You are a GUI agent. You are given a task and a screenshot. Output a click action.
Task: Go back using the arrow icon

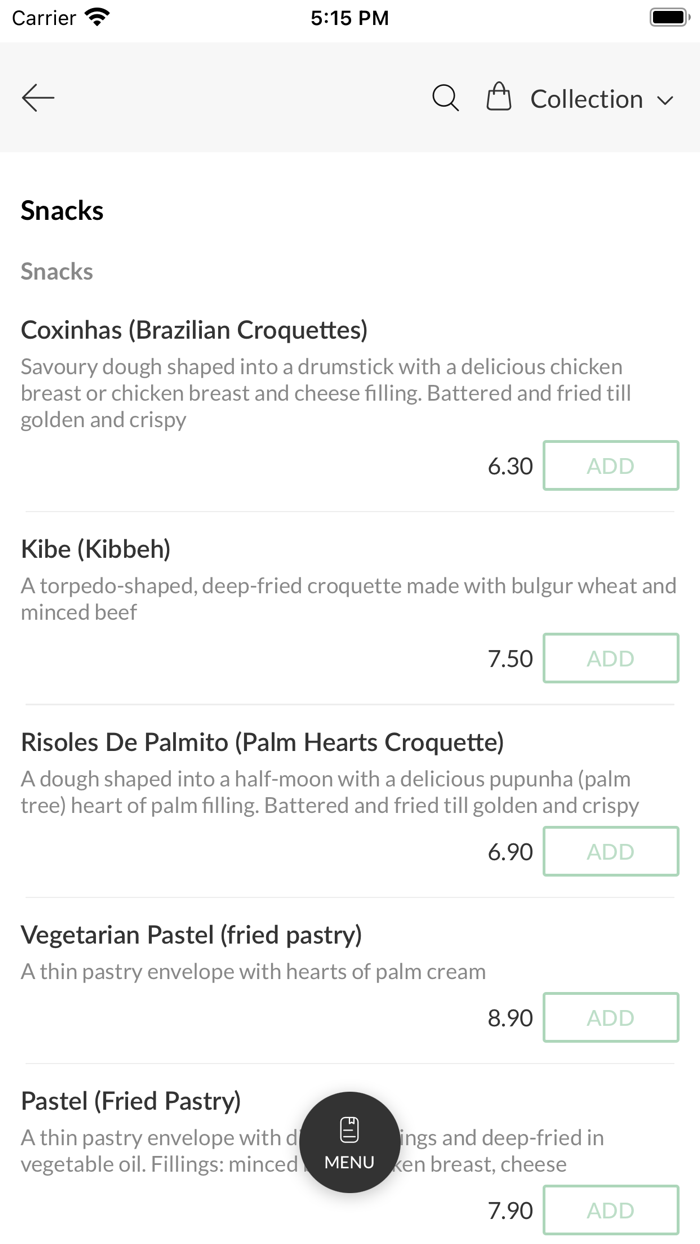[x=37, y=97]
